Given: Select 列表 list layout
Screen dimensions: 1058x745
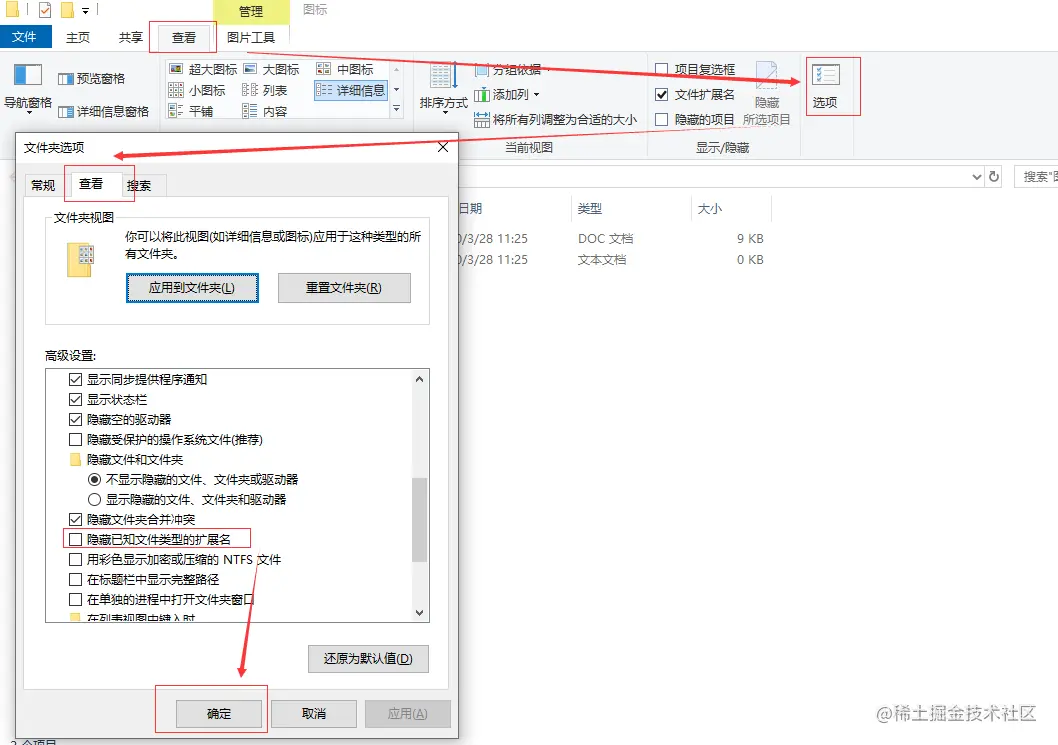Looking at the screenshot, I should 264,90.
